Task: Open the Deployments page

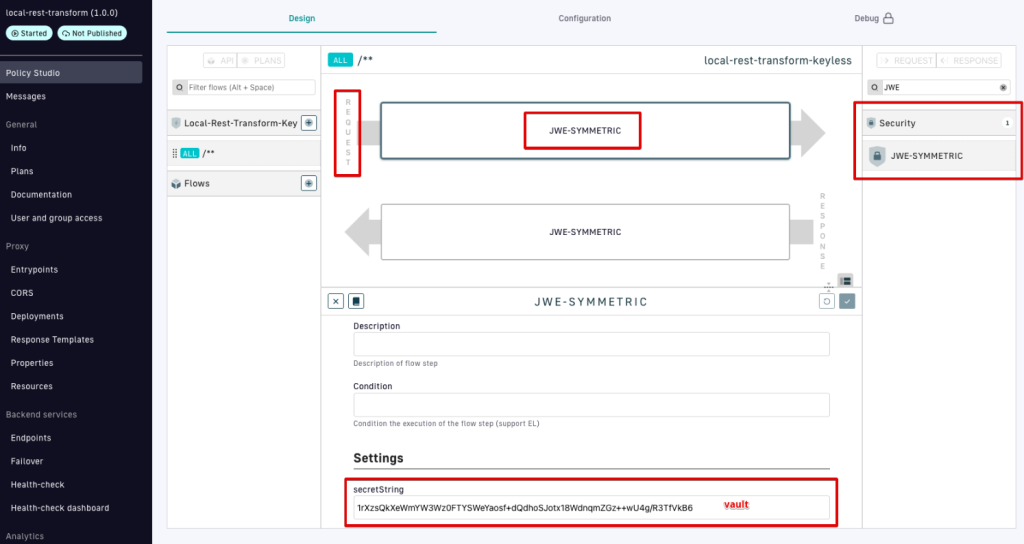Action: coord(37,316)
